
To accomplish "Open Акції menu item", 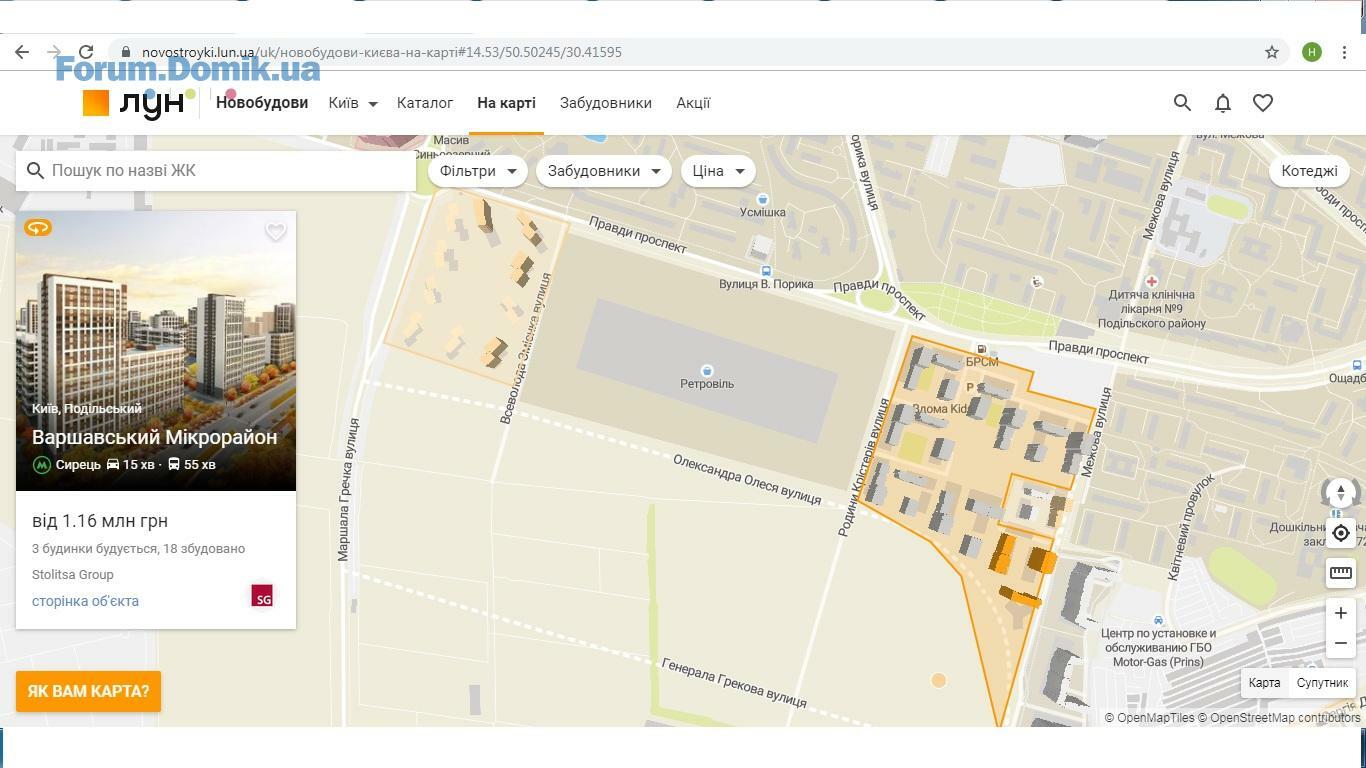I will coord(693,102).
